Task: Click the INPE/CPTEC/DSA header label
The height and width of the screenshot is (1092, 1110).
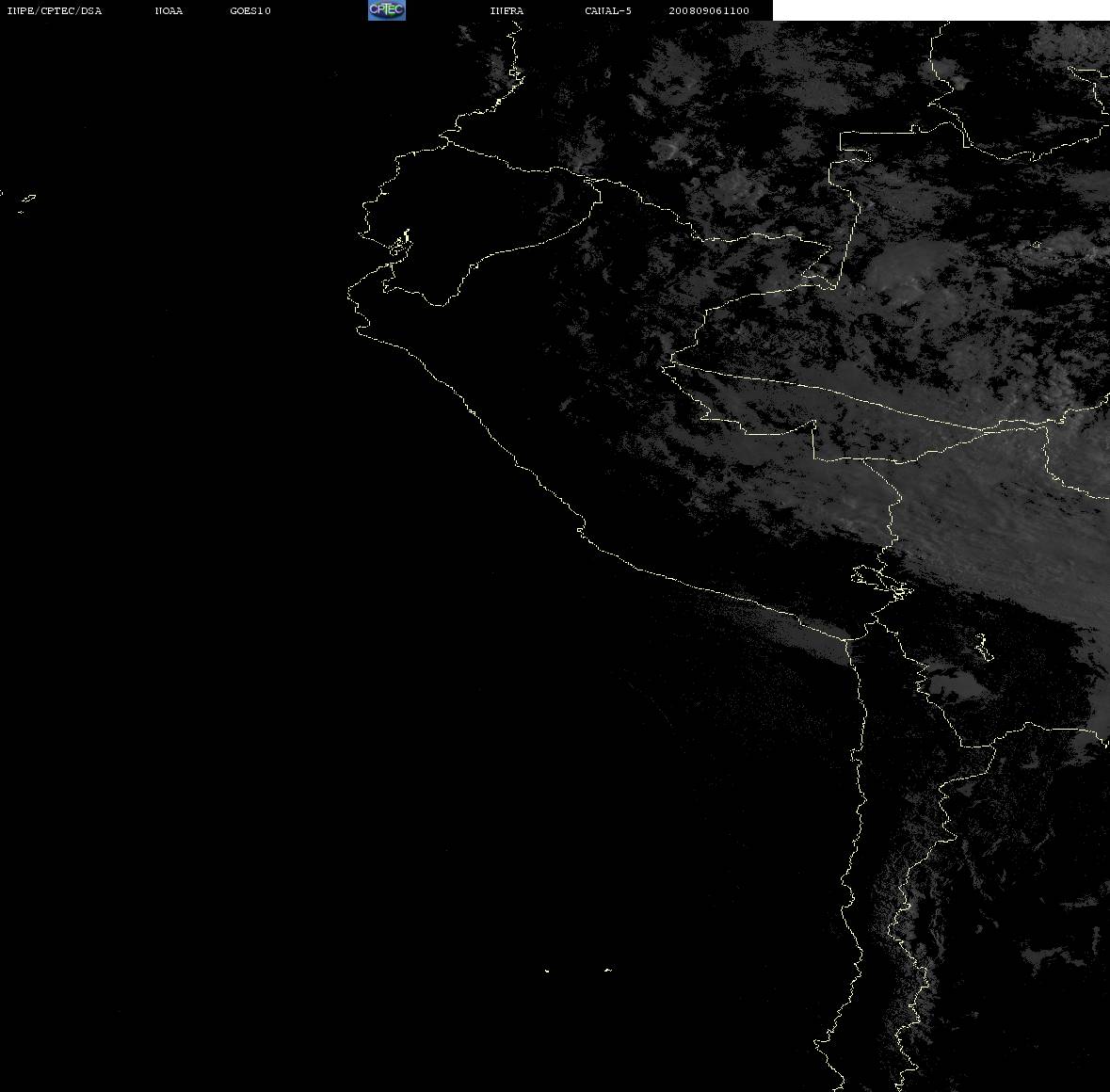Action: coord(55,10)
